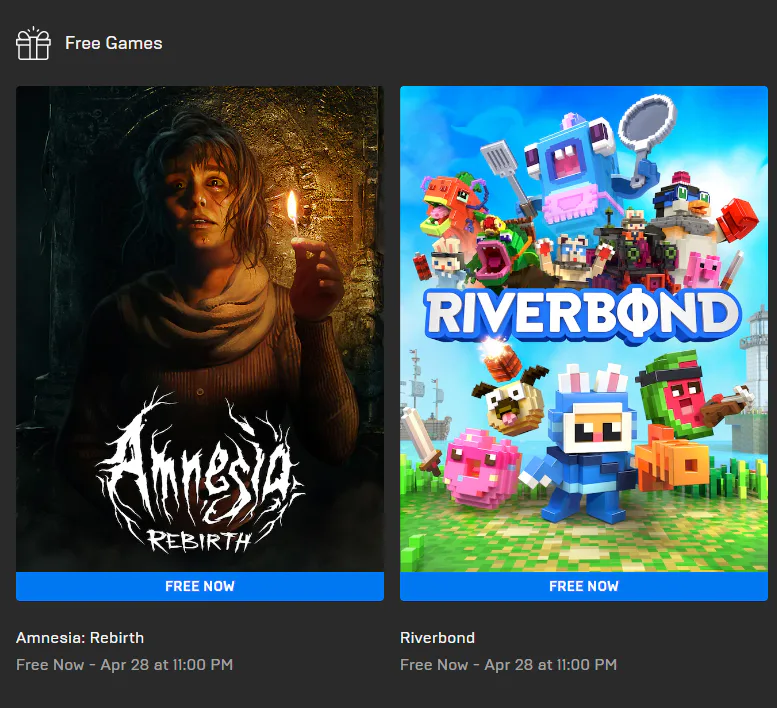
Task: Click FREE NOW banner under Amnesia cover
Action: pyautogui.click(x=200, y=587)
